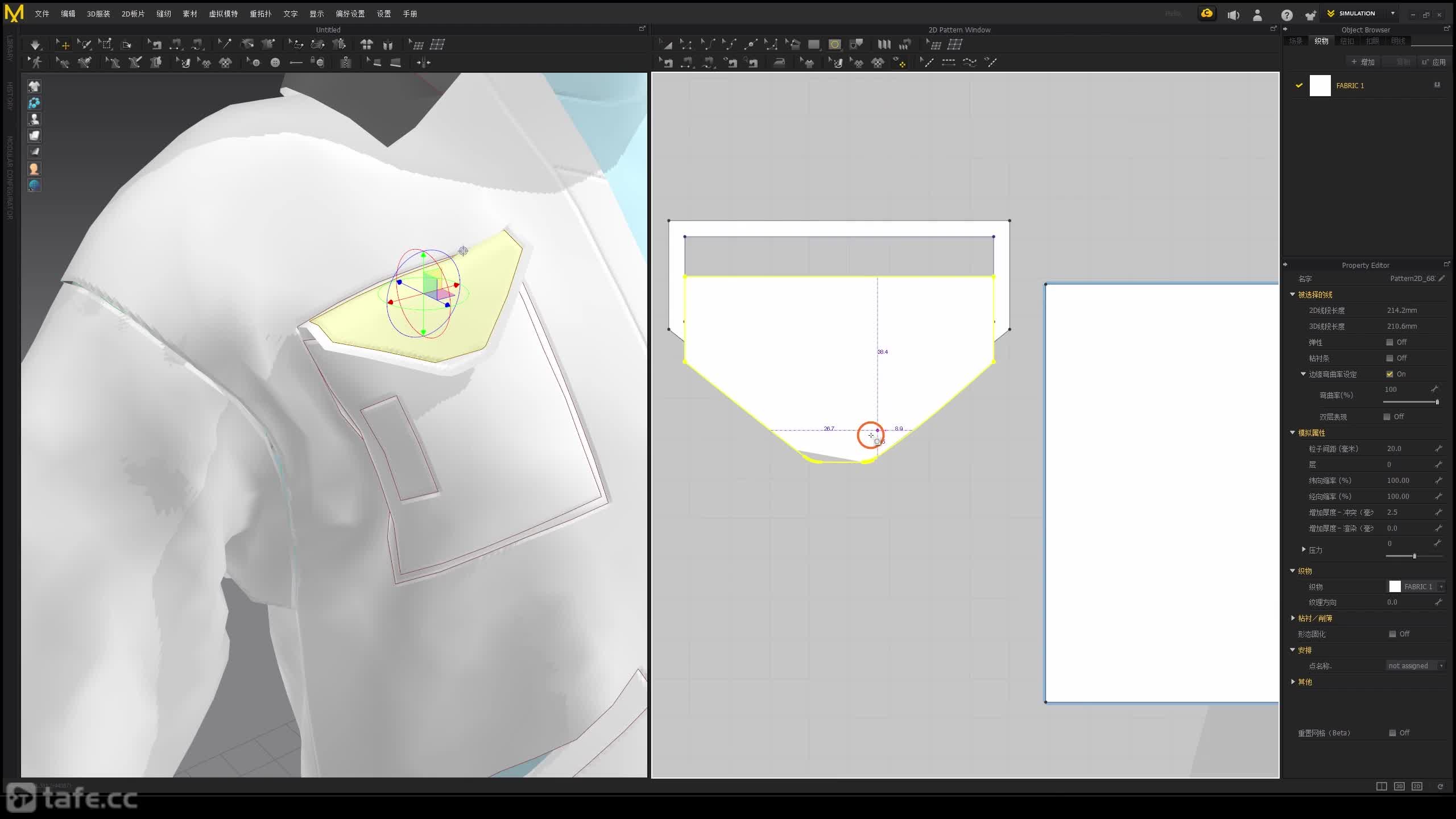The height and width of the screenshot is (819, 1456).
Task: Adjust the 弯曲率(%) slider
Action: tap(1412, 402)
